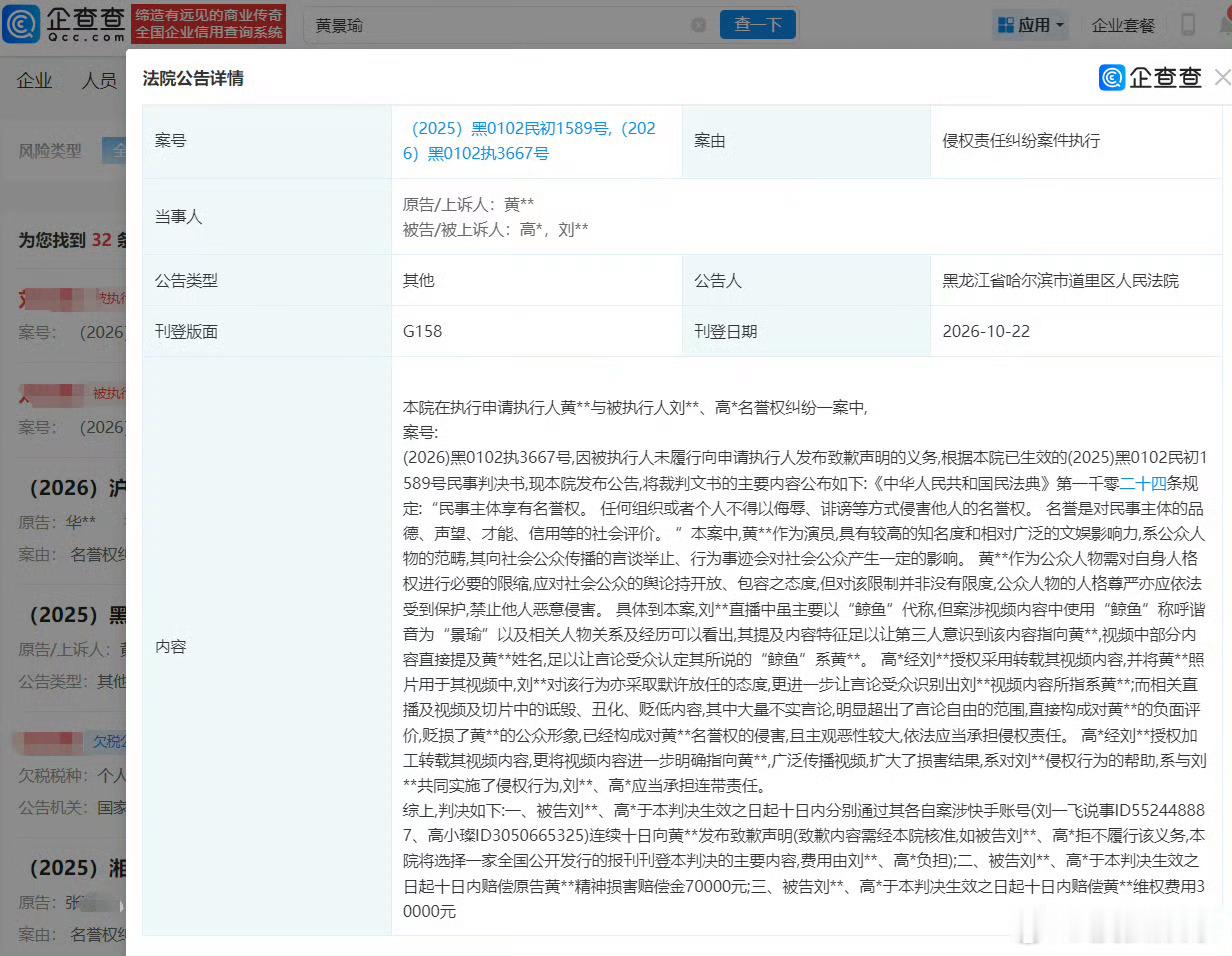
Task: Select the 企业 tab
Action: [x=34, y=81]
